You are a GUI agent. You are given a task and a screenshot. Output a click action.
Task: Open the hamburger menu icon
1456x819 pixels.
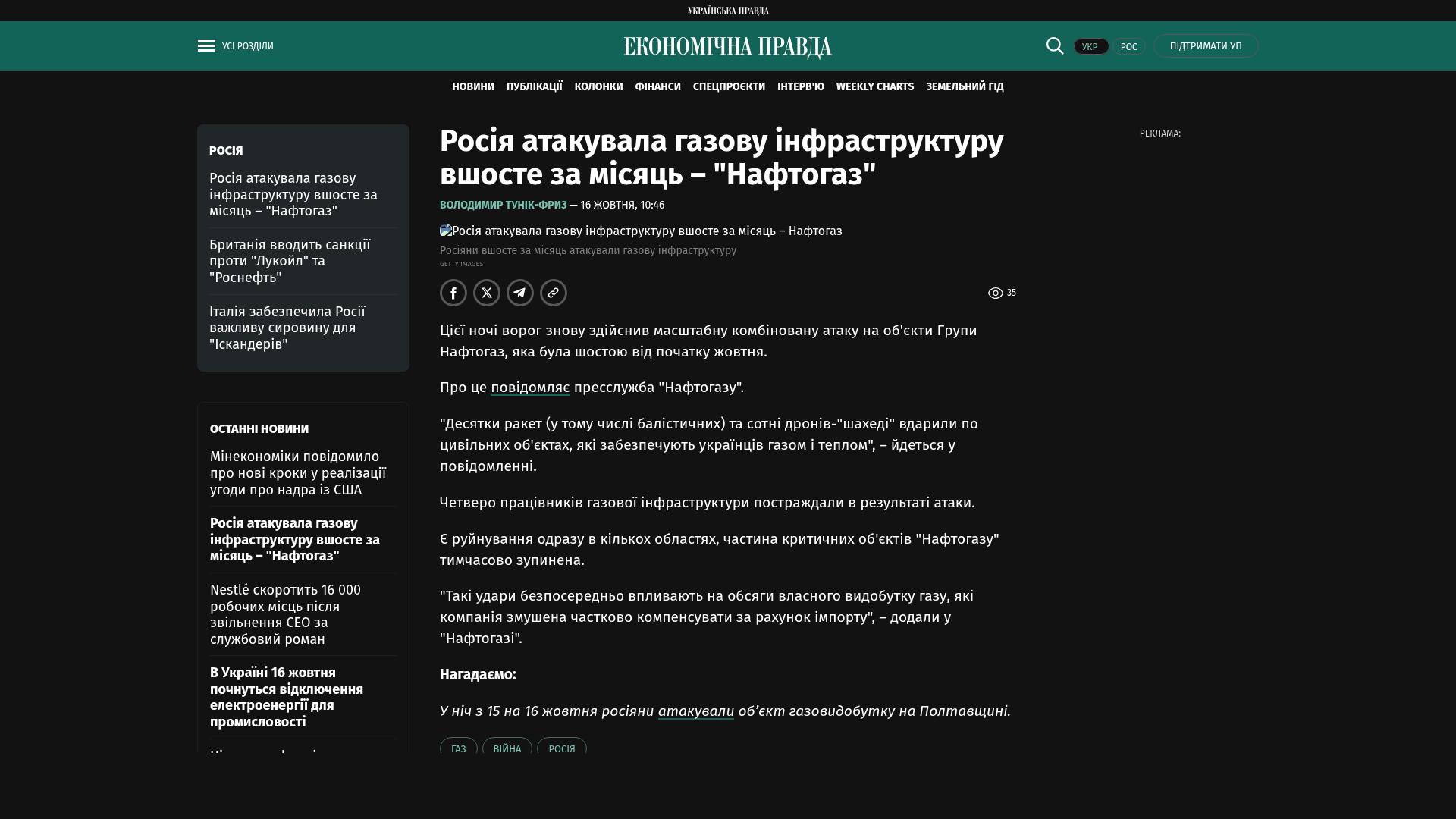tap(206, 46)
